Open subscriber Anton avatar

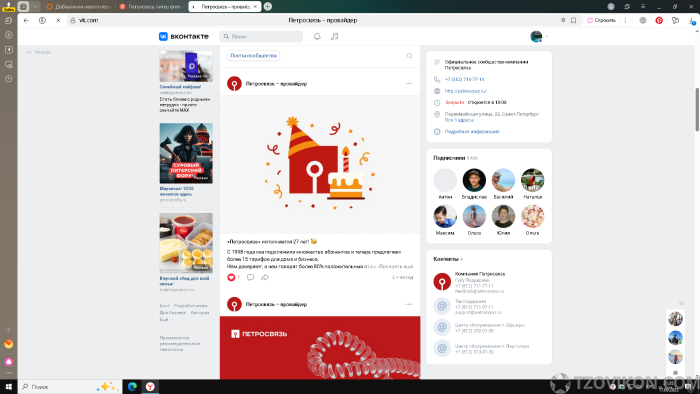click(x=445, y=180)
